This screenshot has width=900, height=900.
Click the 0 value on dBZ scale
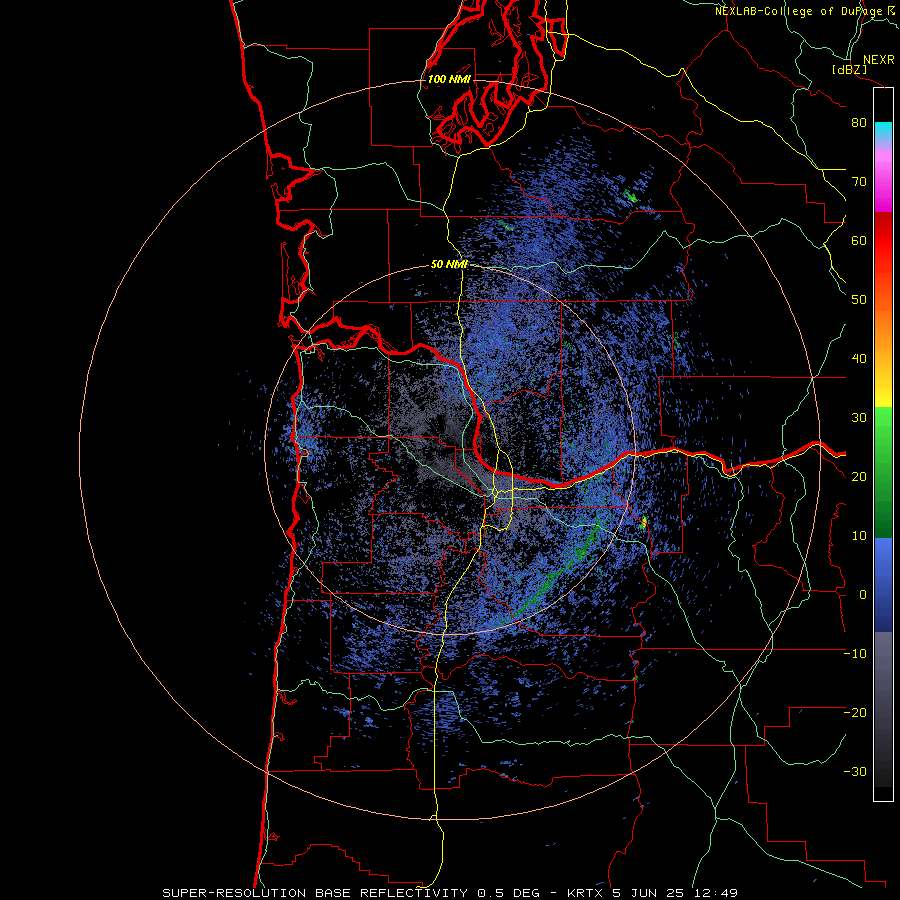pos(863,595)
